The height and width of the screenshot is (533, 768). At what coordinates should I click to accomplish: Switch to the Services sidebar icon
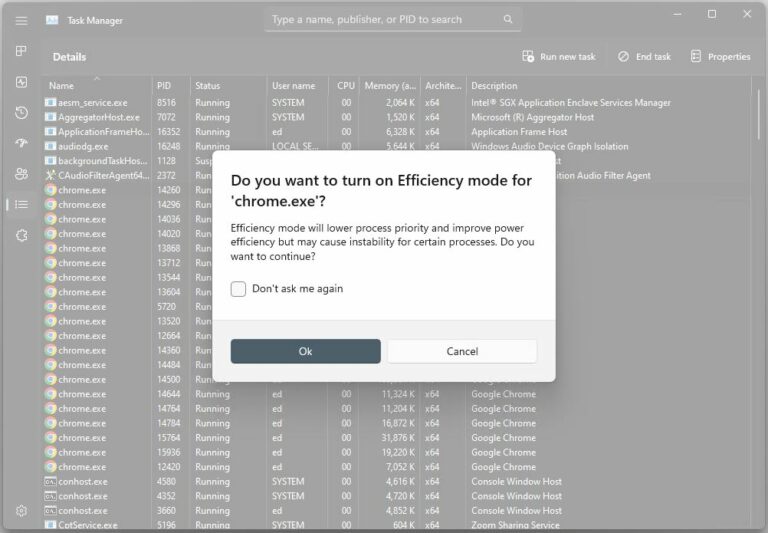(21, 235)
